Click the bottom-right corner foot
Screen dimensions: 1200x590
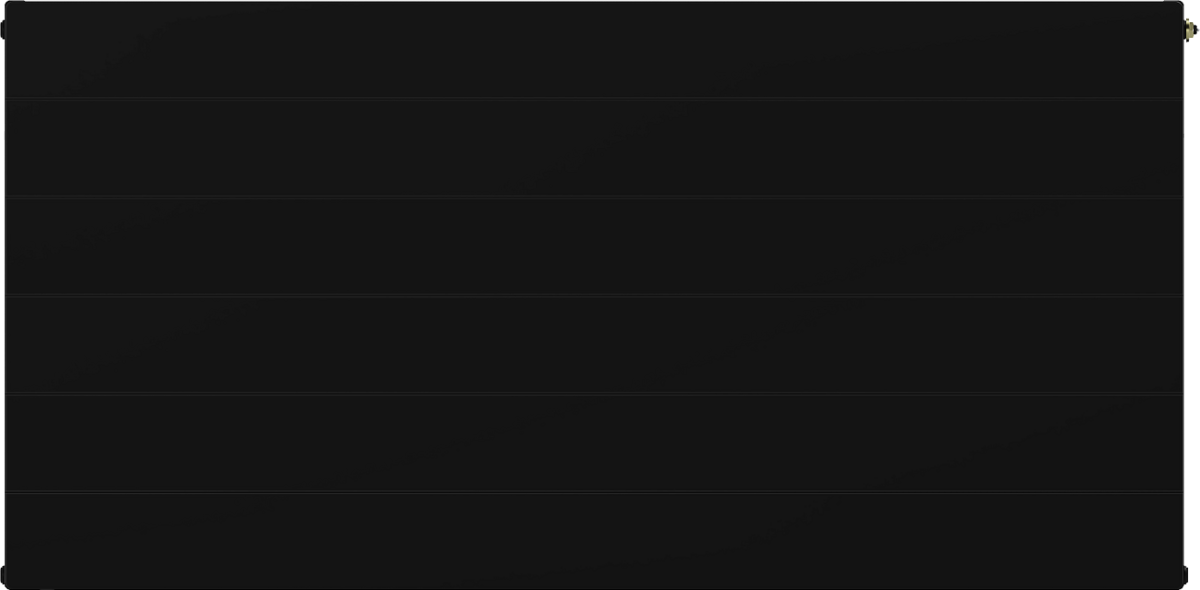[x=1195, y=575]
